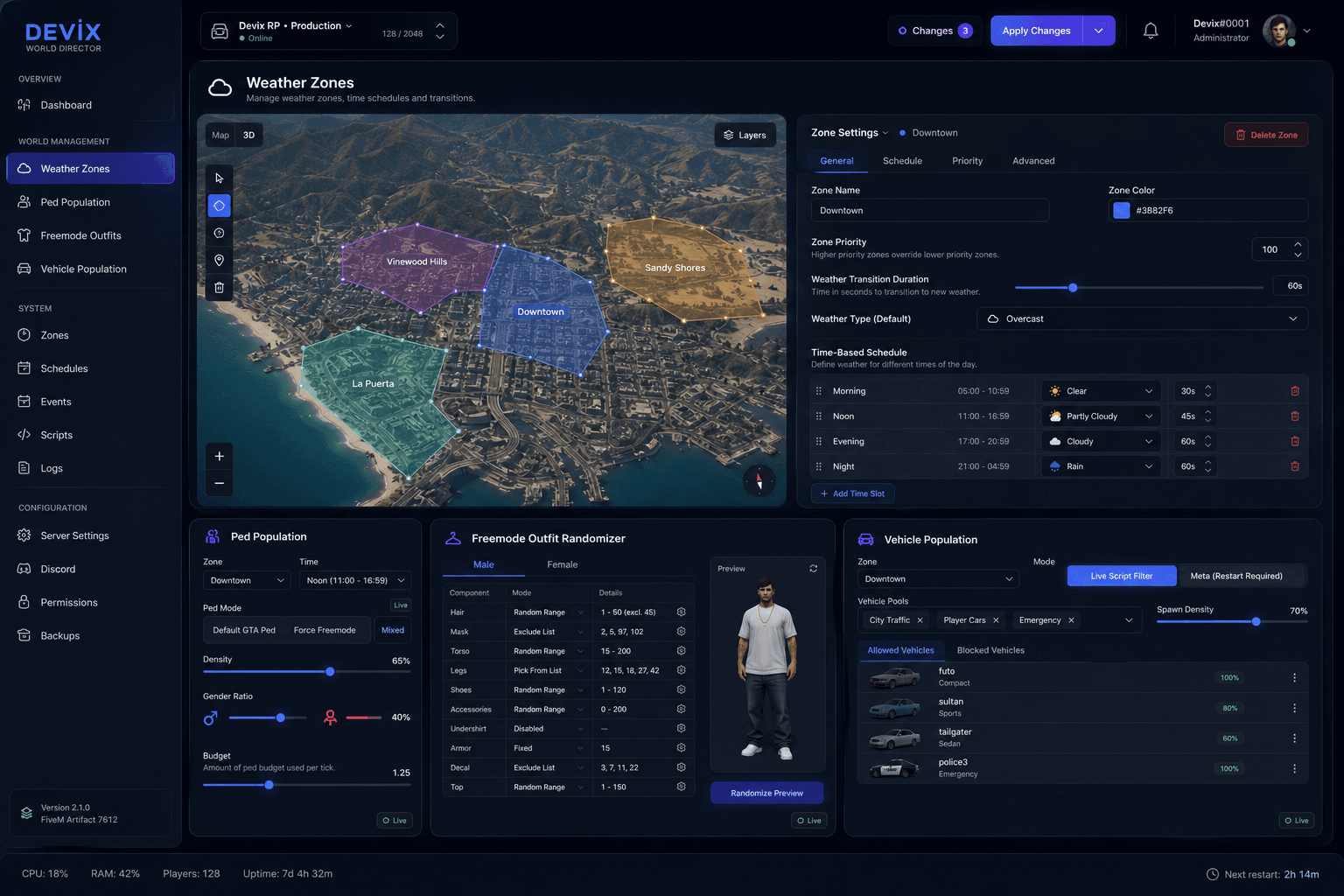
Task: Open the futo vehicle options menu
Action: tap(1294, 677)
